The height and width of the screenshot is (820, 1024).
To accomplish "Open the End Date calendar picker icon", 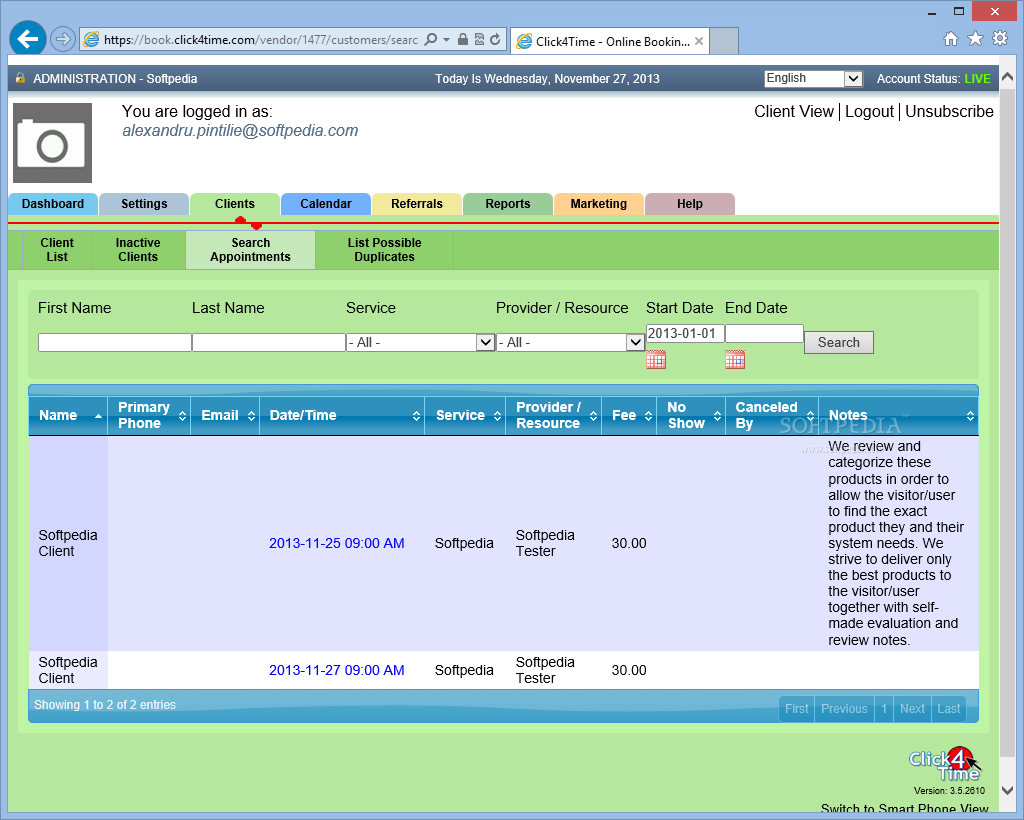I will tap(735, 360).
